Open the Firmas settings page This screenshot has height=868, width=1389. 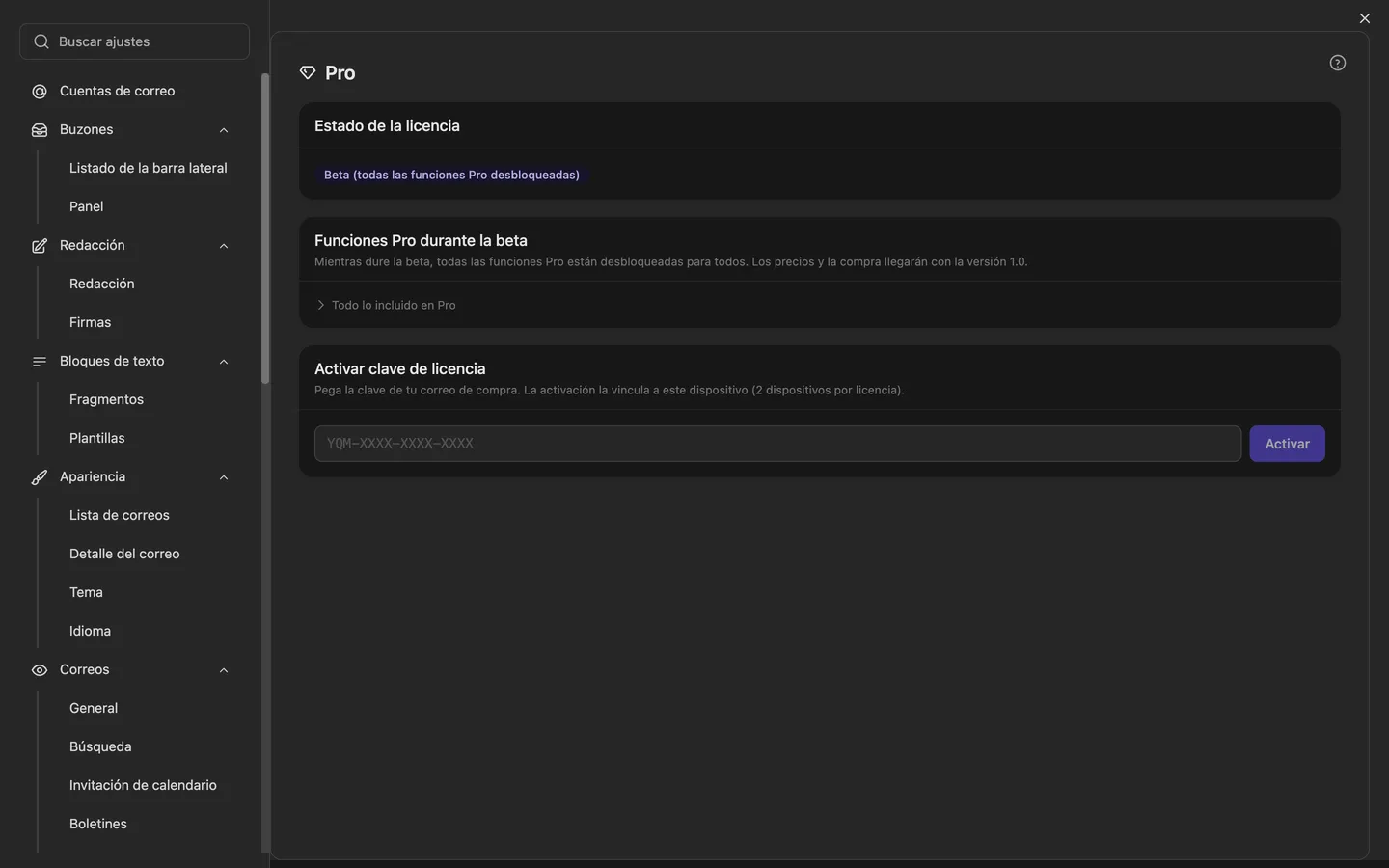[x=90, y=322]
